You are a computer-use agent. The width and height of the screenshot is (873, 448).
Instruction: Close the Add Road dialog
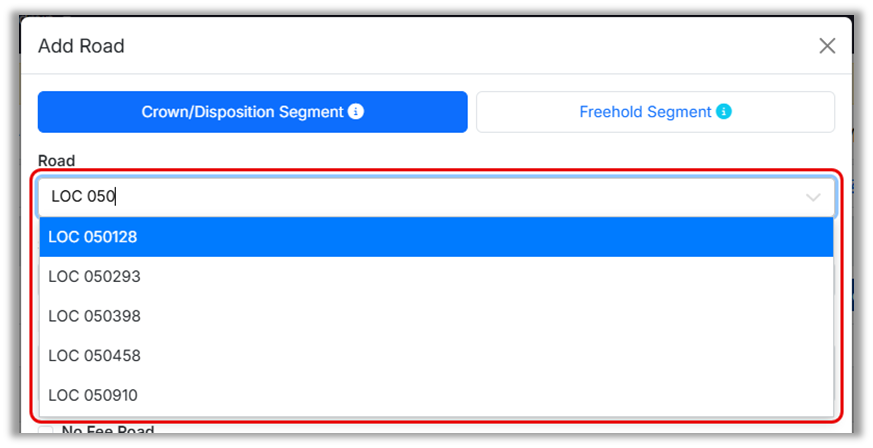coord(827,46)
